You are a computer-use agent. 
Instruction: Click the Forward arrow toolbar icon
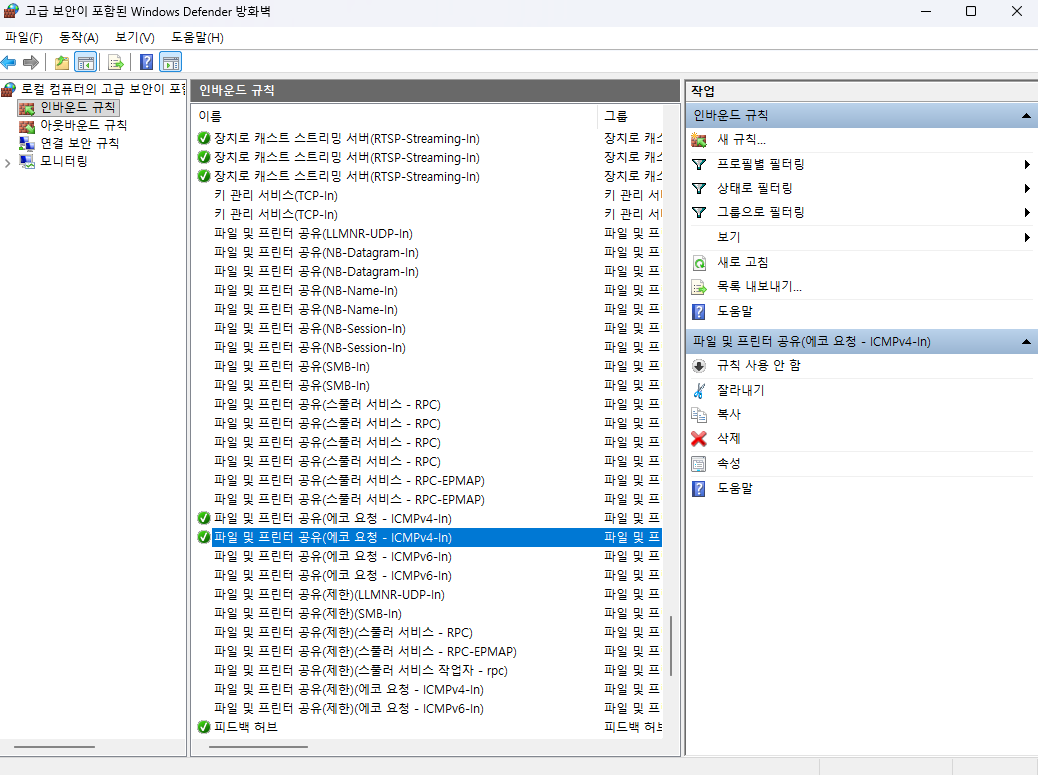pyautogui.click(x=30, y=62)
